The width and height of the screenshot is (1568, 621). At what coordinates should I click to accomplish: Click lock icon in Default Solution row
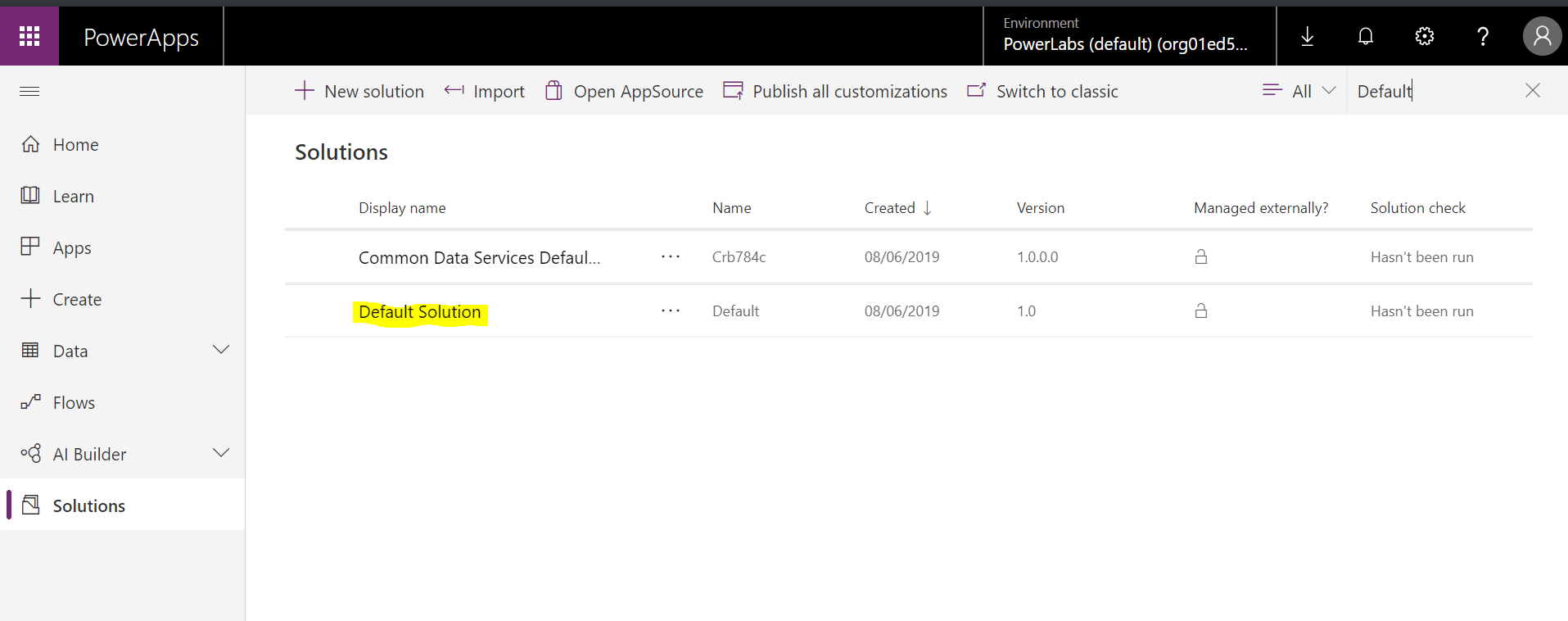pyautogui.click(x=1200, y=310)
